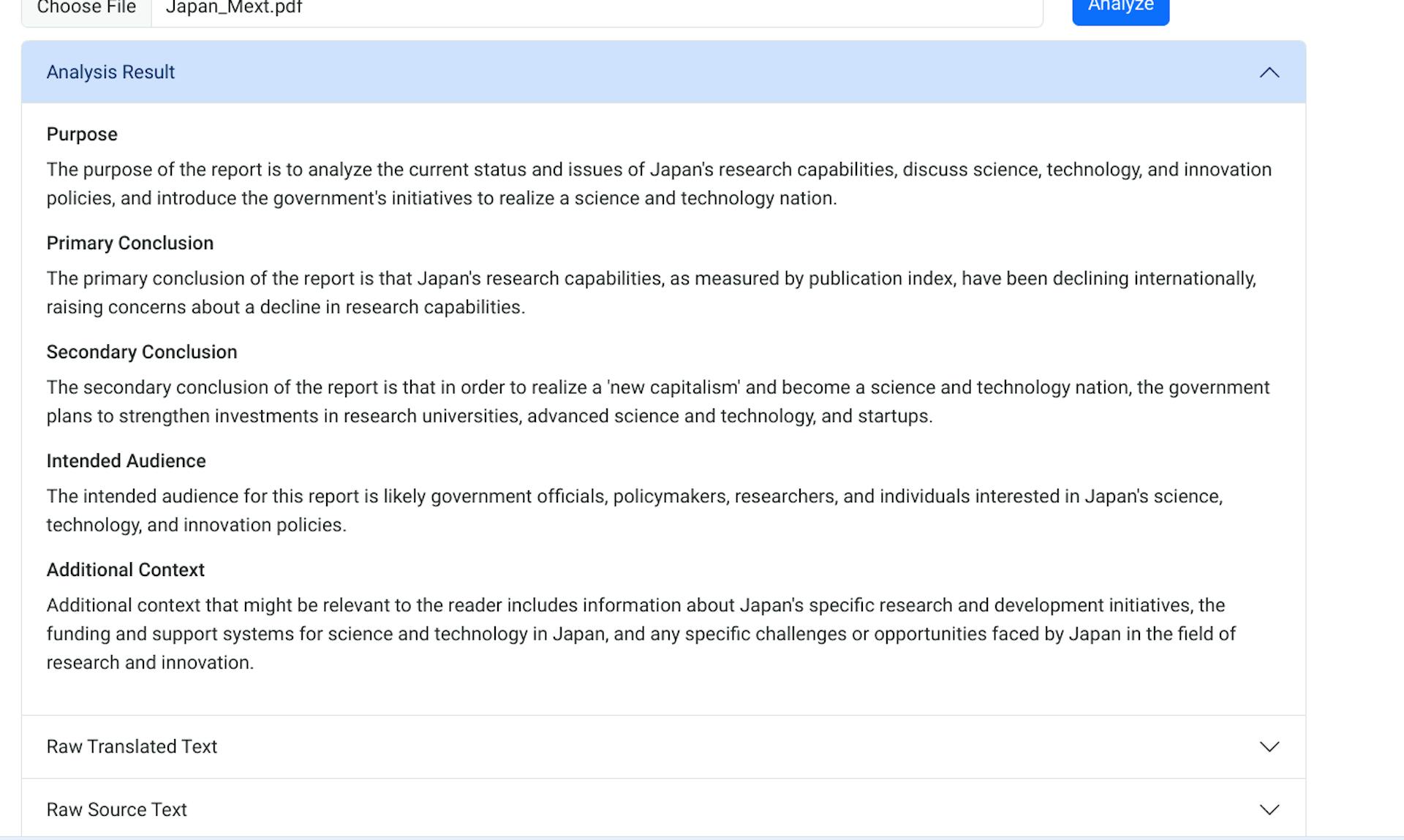Image resolution: width=1404 pixels, height=840 pixels.
Task: Click the Additional Context paragraph text
Action: (641, 634)
